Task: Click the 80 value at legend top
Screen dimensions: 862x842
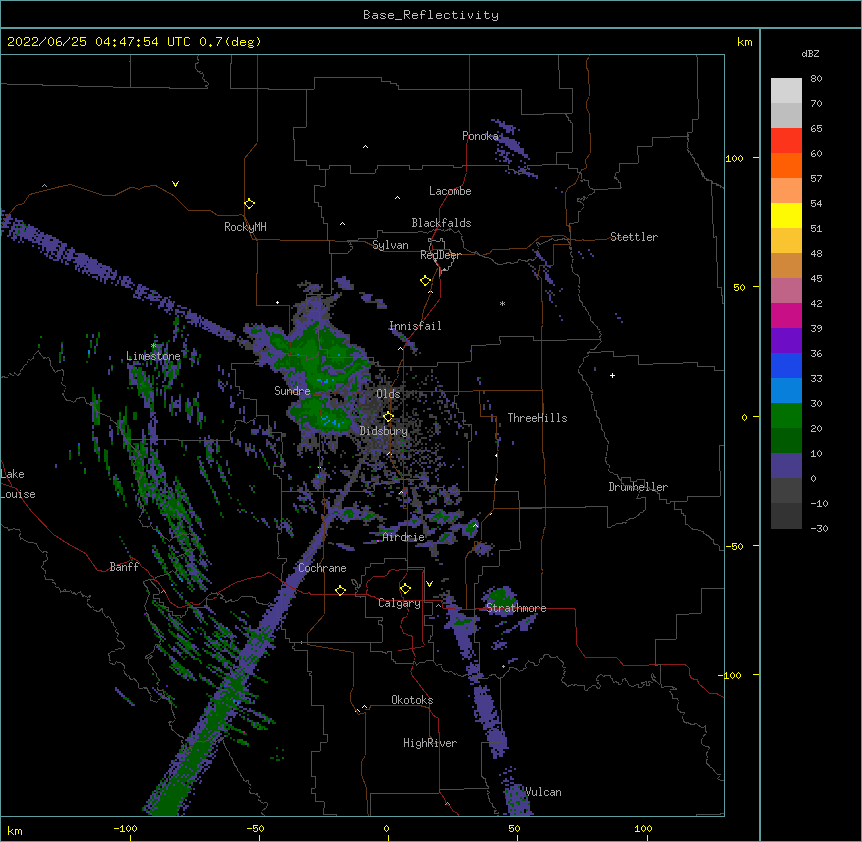Action: [x=816, y=79]
